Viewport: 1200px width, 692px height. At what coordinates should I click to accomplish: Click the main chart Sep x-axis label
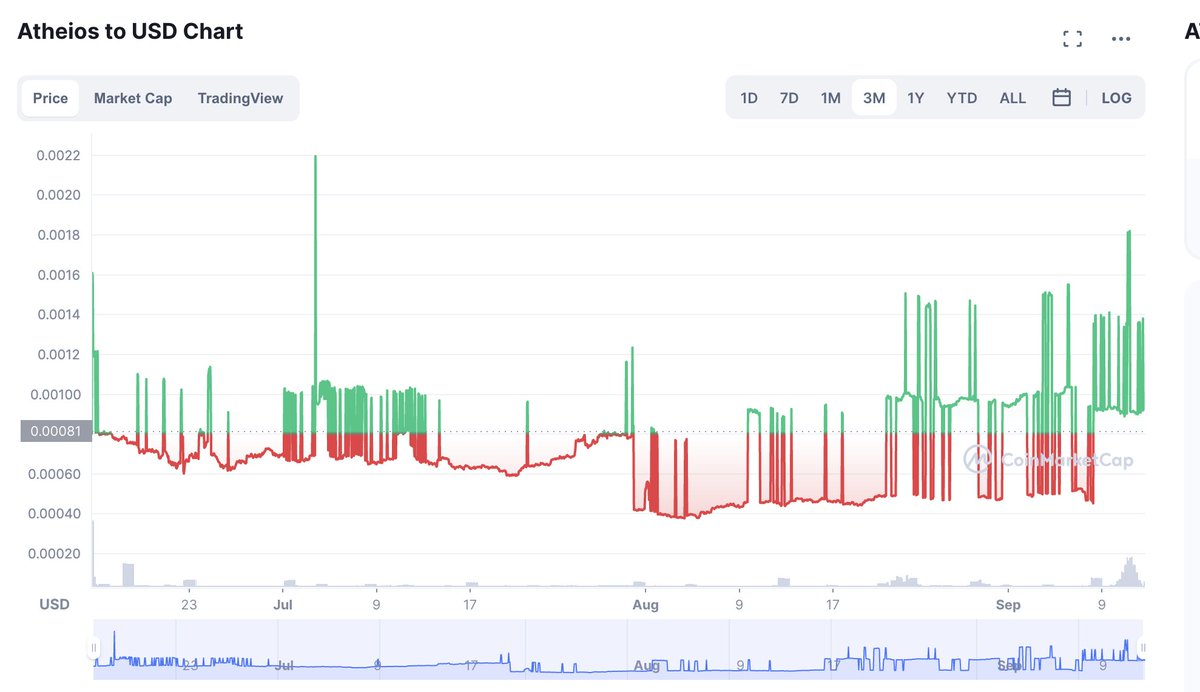tap(1008, 604)
